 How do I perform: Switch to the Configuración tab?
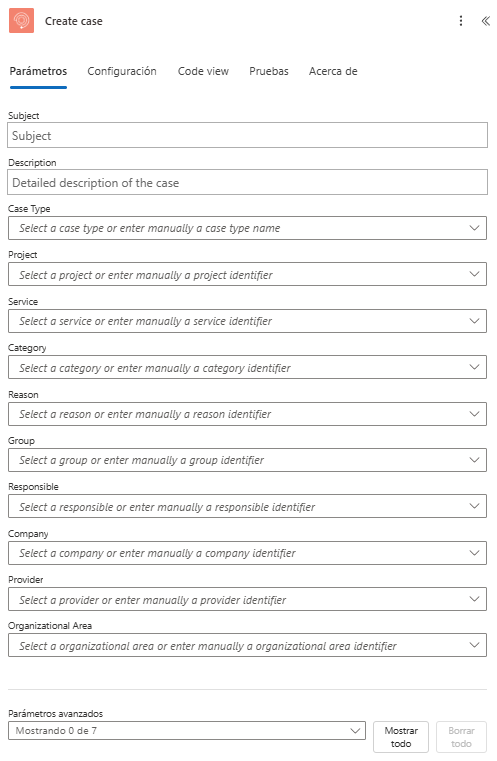click(122, 71)
